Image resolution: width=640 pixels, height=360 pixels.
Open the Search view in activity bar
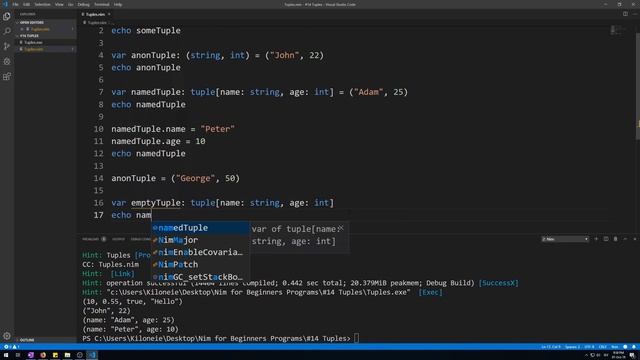(7, 31)
